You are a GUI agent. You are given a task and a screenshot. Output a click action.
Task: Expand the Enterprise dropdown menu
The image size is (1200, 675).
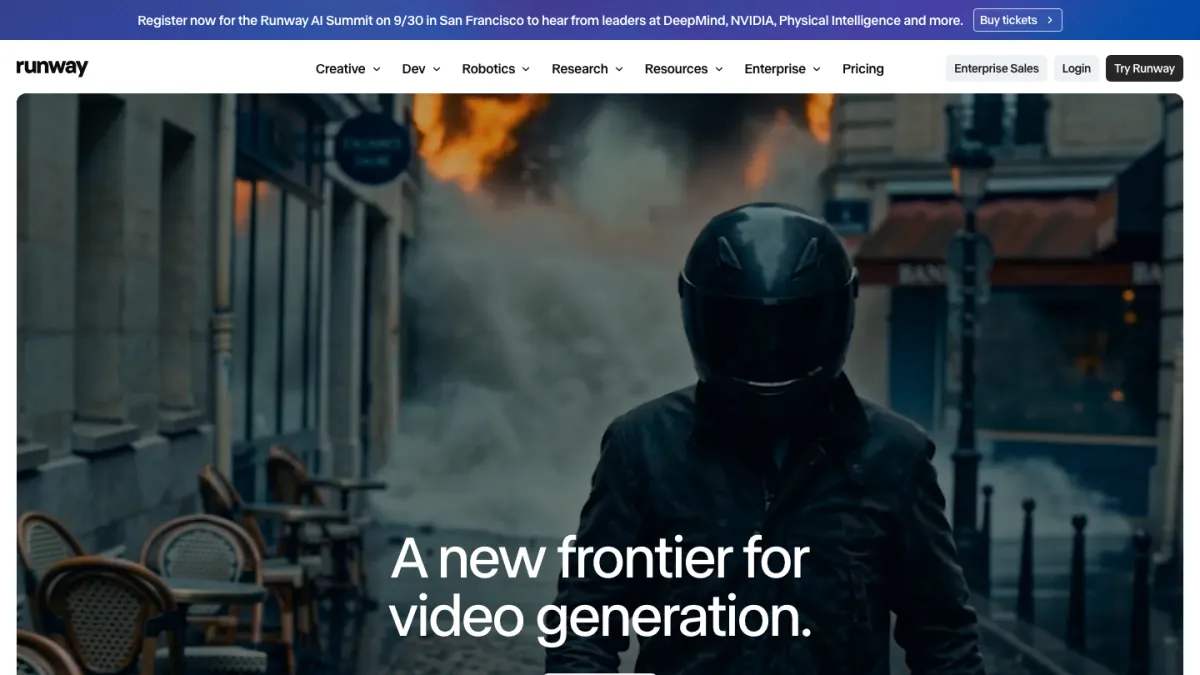[x=782, y=69]
